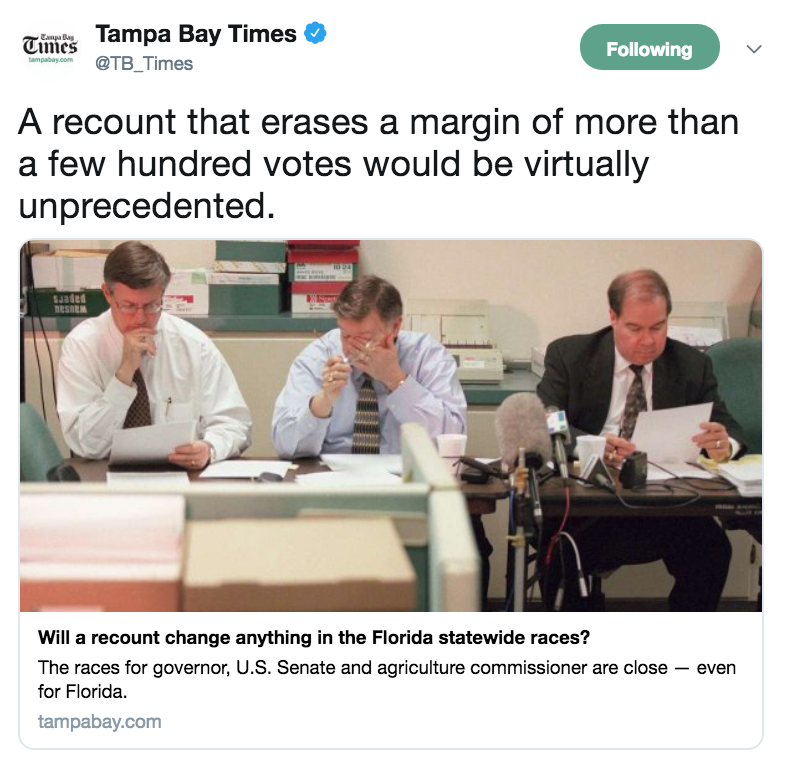Visit the @TB_Times handle link
This screenshot has width=786, height=774.
coord(144,64)
